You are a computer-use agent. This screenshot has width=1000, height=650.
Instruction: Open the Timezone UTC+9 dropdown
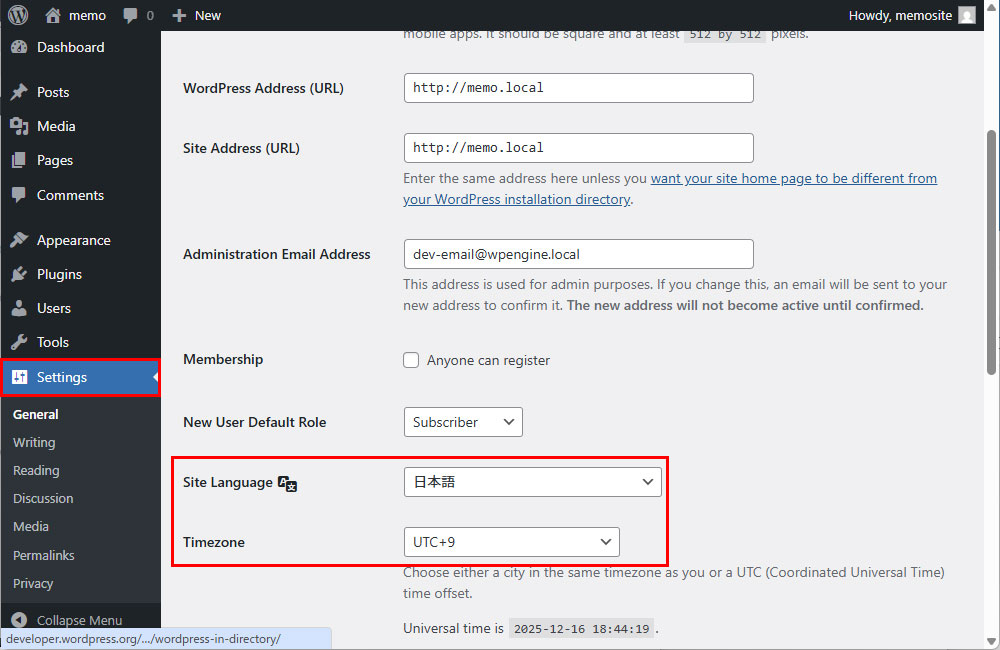coord(511,542)
